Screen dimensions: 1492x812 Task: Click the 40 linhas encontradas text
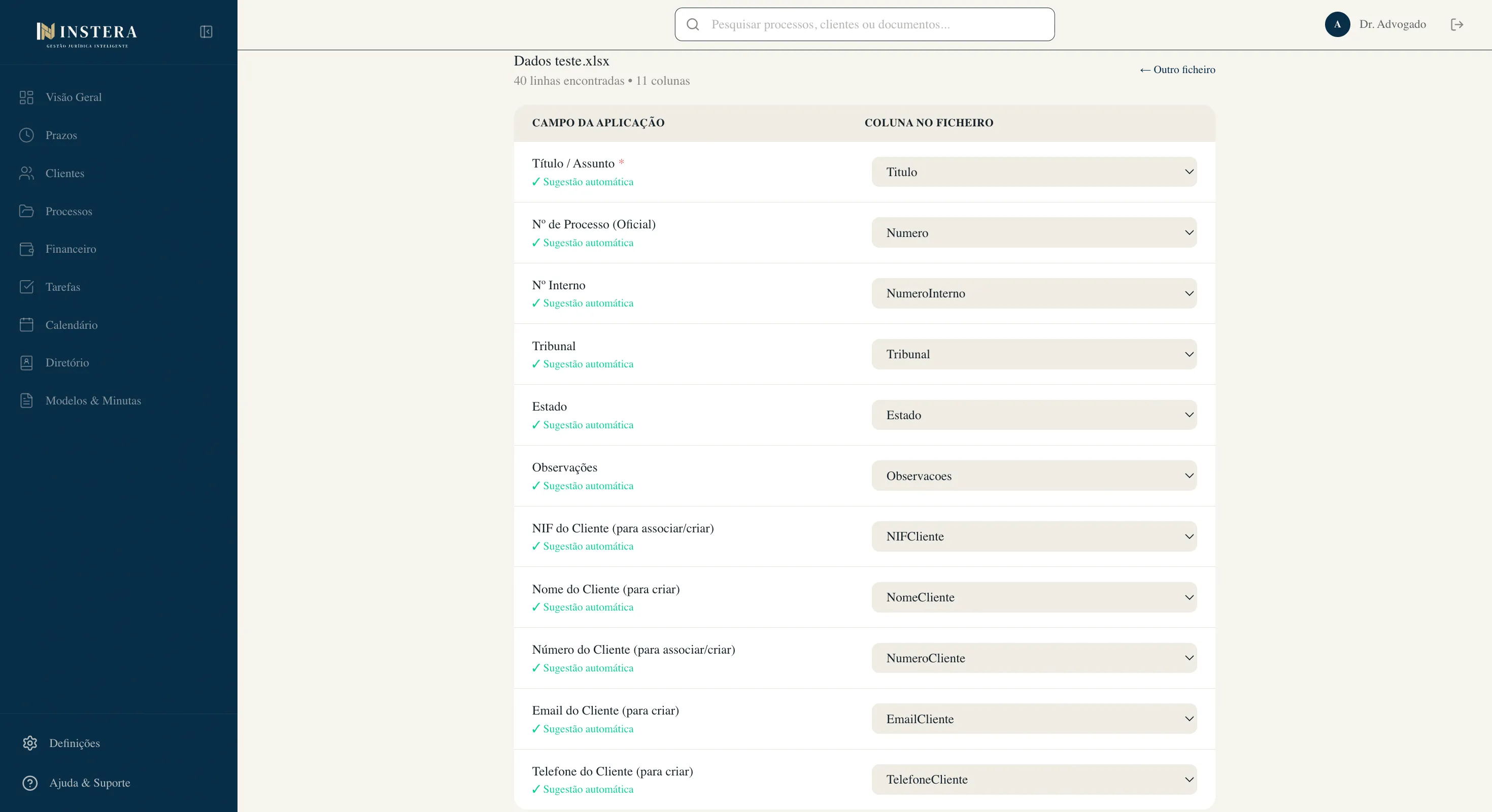(x=569, y=81)
